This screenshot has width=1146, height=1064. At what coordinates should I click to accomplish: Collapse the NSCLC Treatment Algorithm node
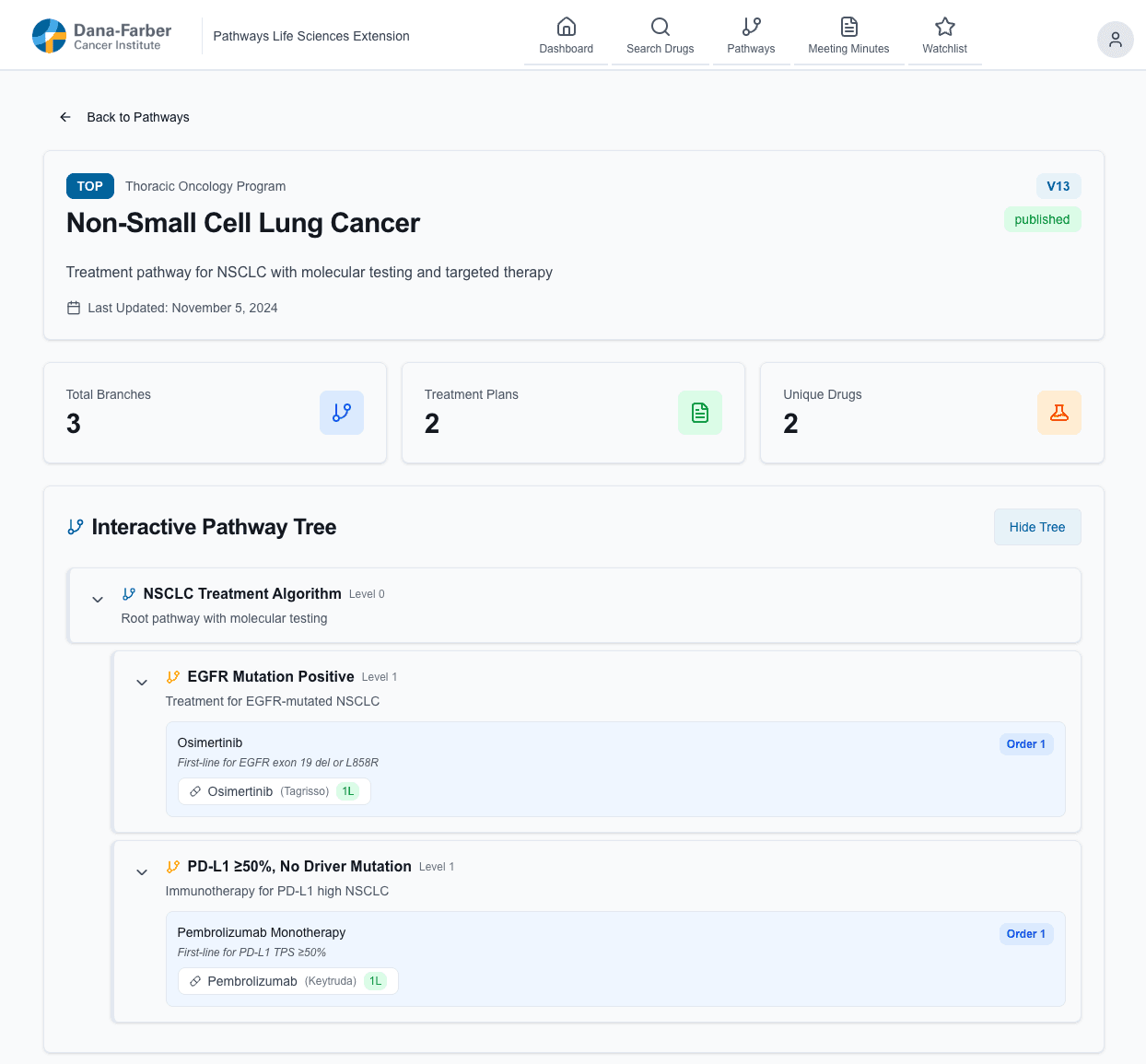pos(98,599)
